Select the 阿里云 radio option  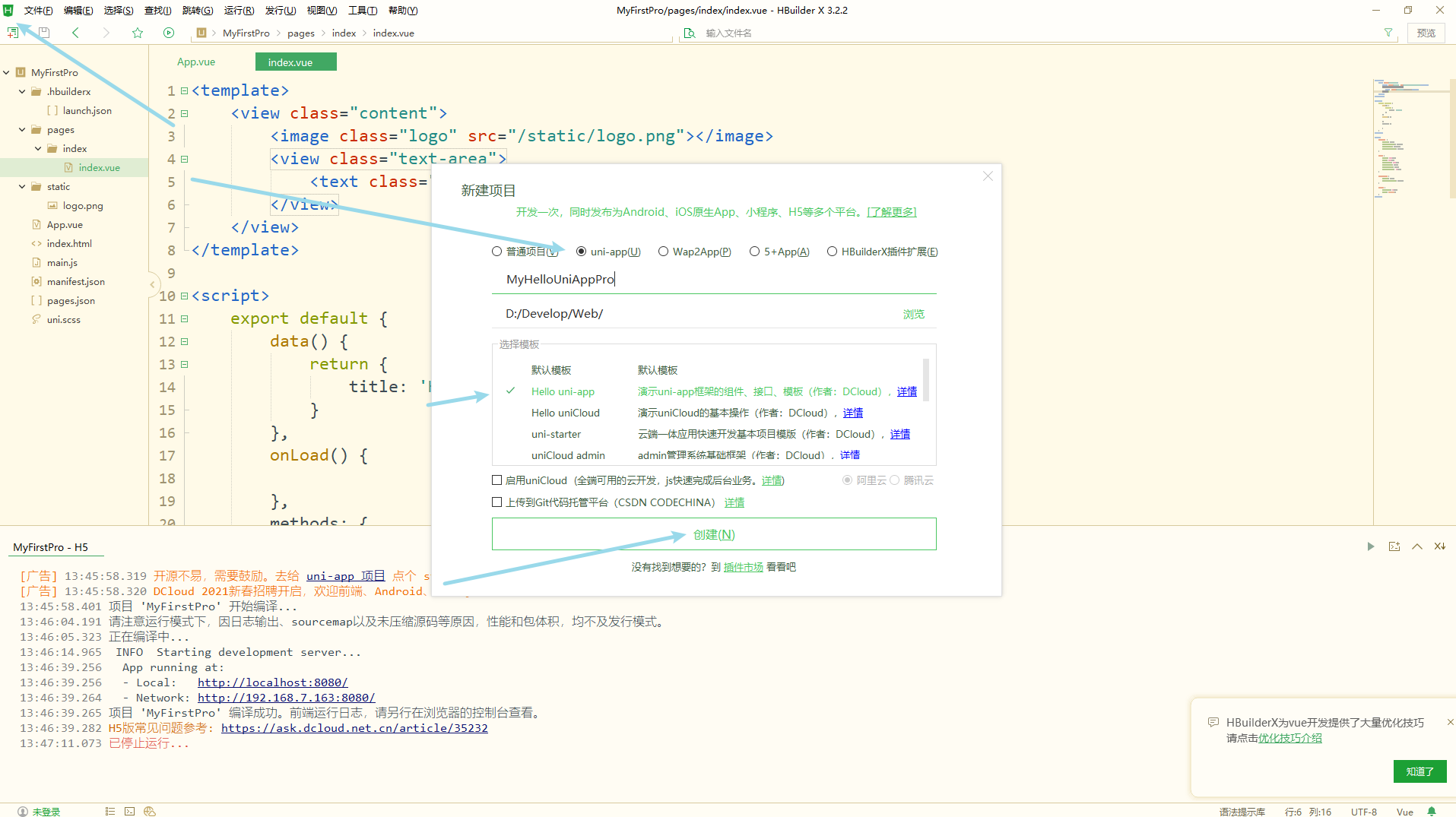point(847,480)
